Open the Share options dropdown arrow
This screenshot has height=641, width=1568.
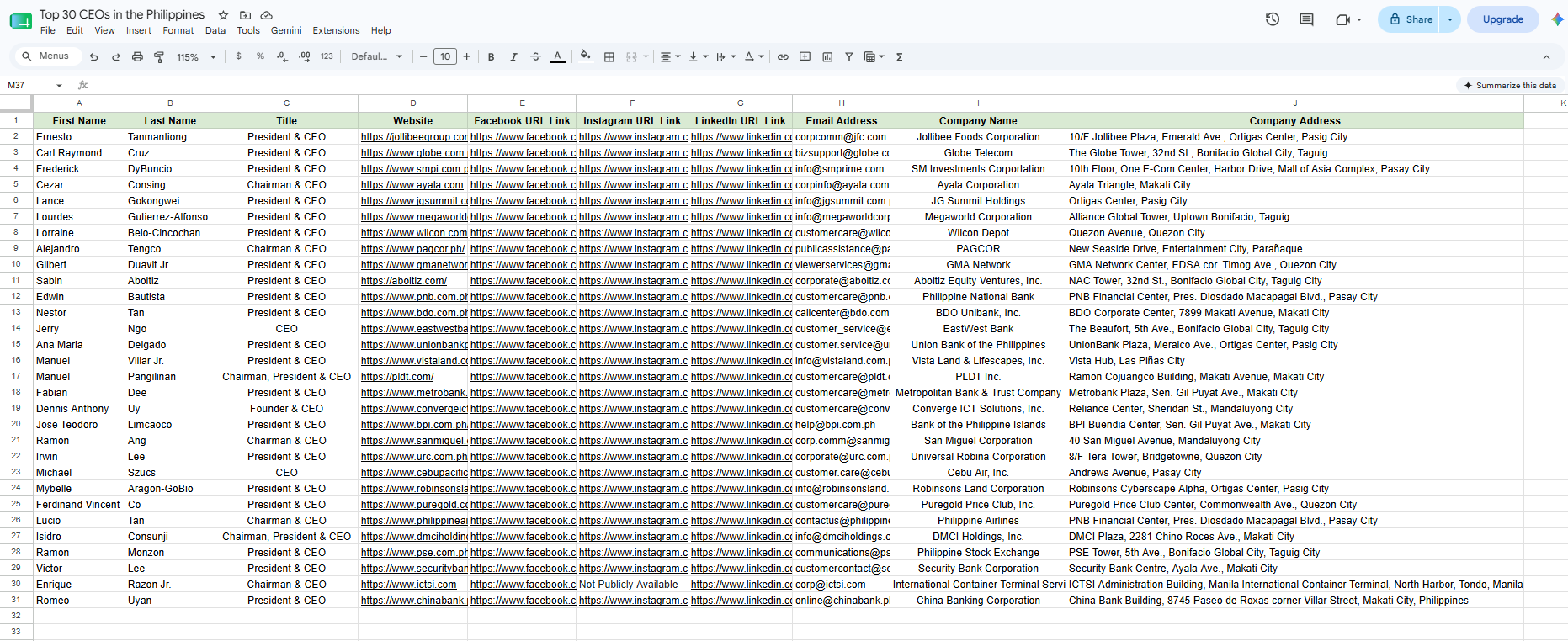pyautogui.click(x=1450, y=19)
